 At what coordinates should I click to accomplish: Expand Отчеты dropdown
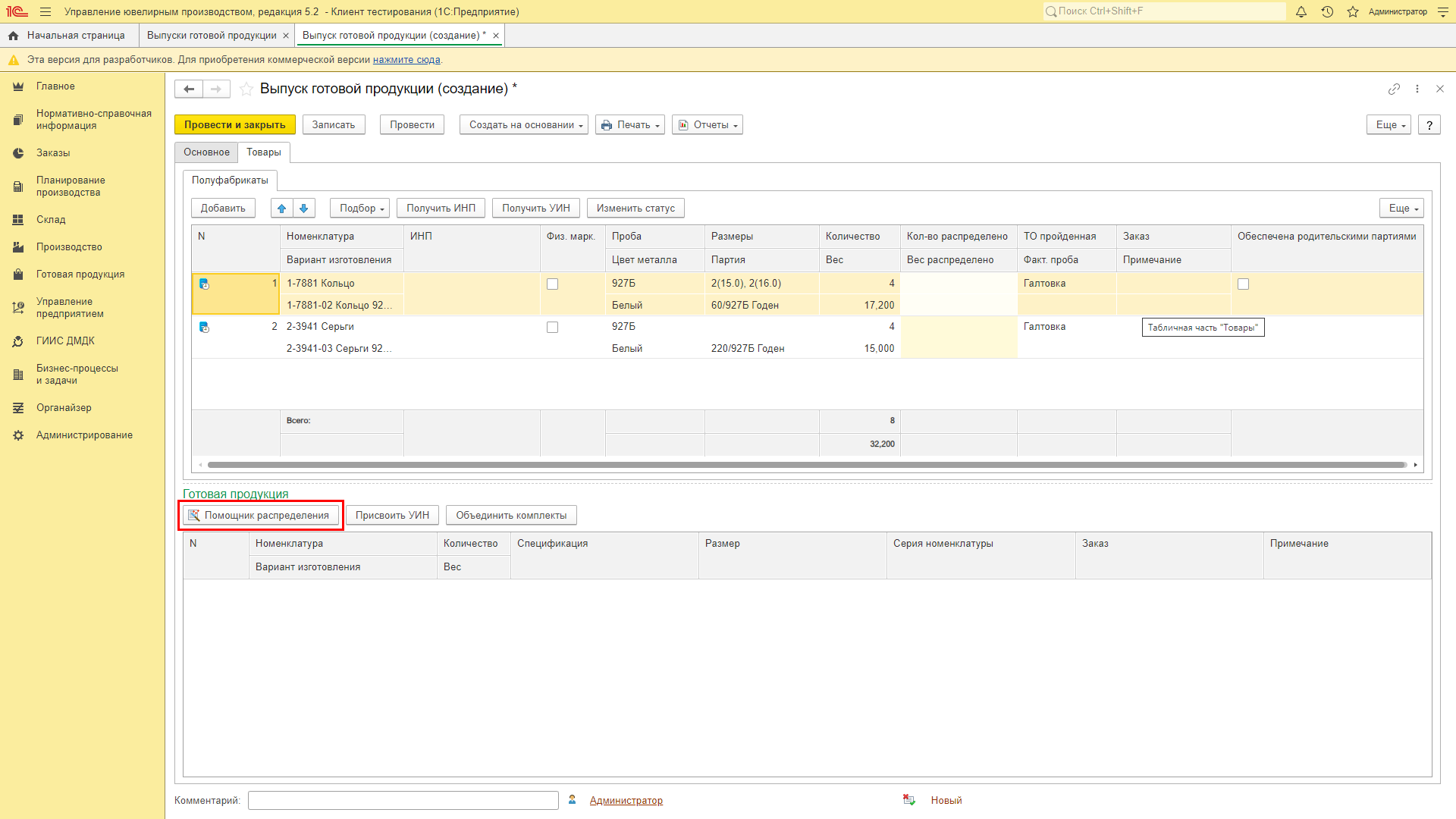(708, 125)
